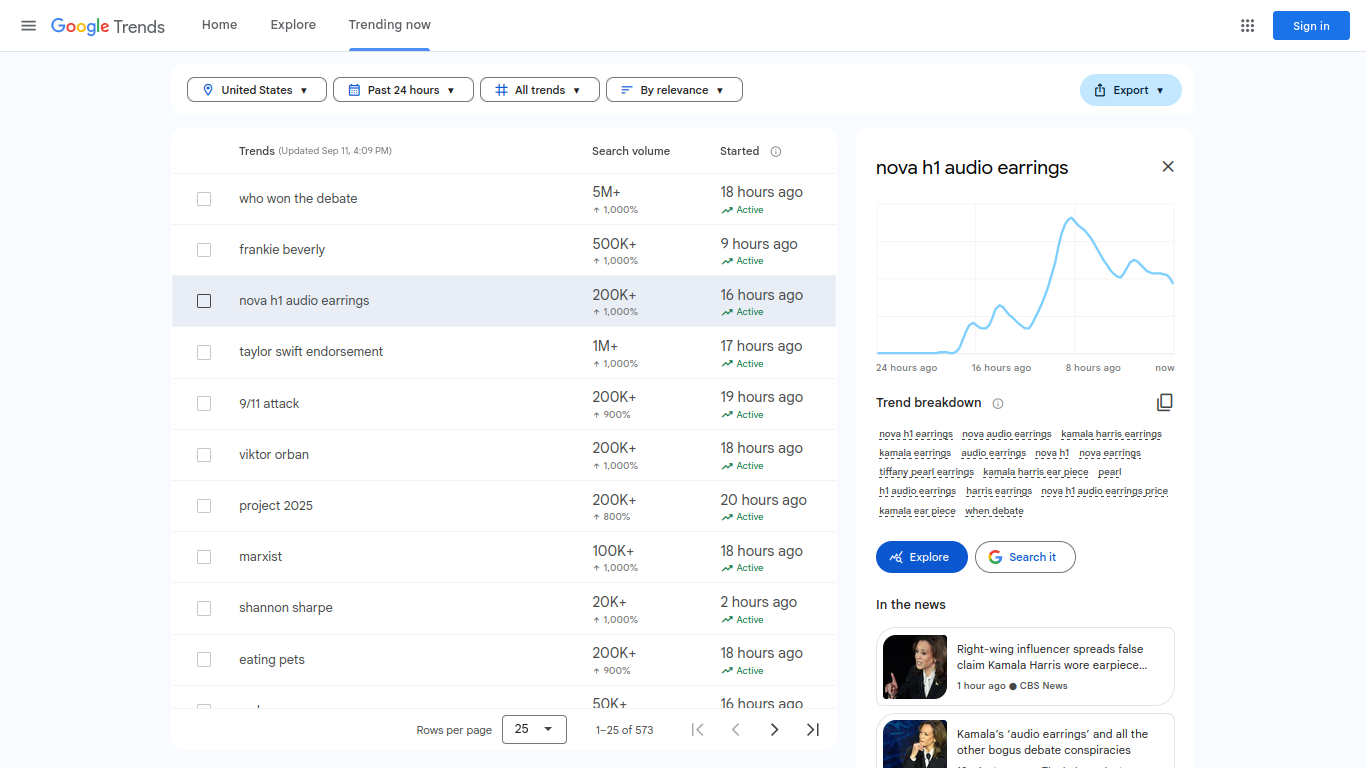The image size is (1366, 768).
Task: Show info about Trend breakdown
Action: coord(998,403)
